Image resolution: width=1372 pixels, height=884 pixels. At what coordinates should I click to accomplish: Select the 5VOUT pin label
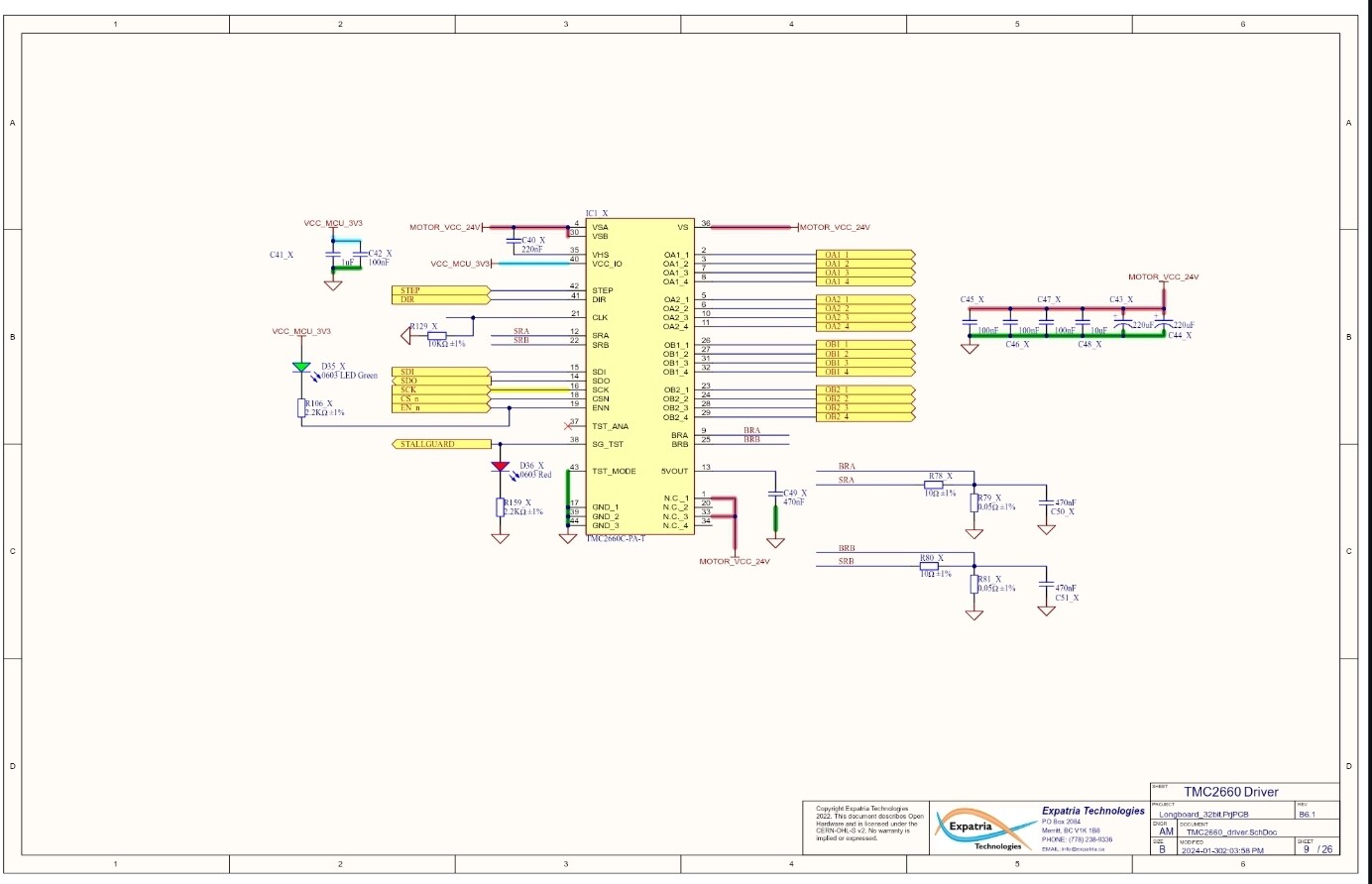674,471
